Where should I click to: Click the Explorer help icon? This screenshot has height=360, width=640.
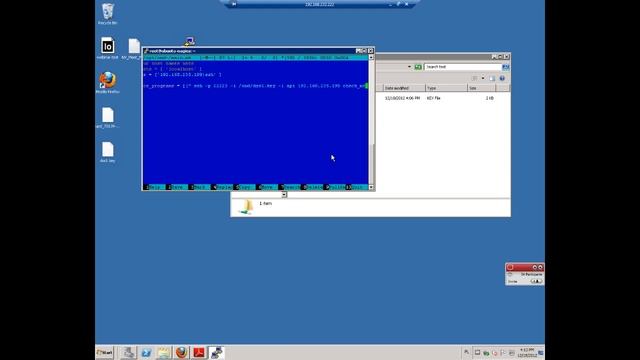coord(502,78)
